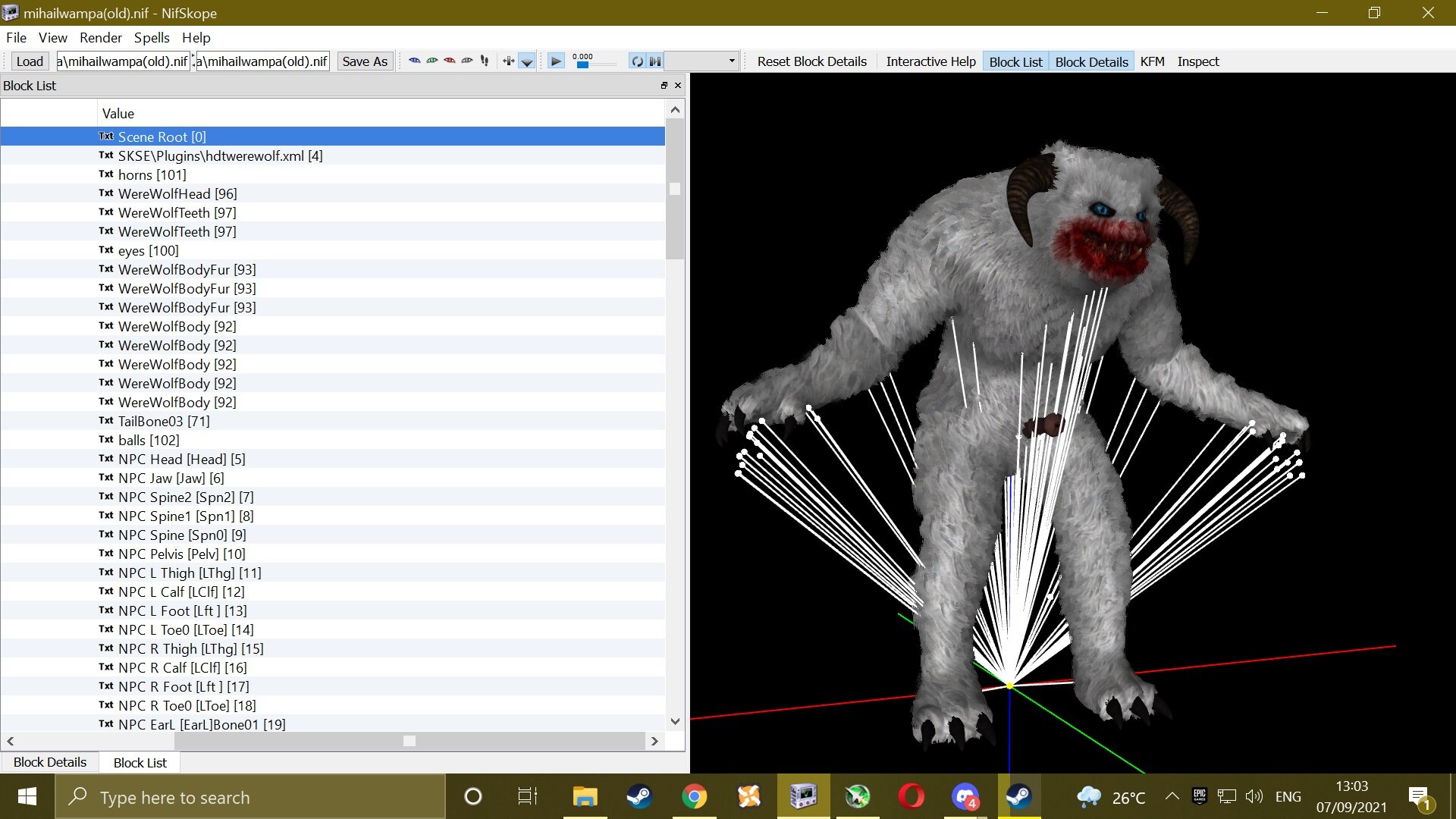1456x819 pixels.
Task: Click the load file path field
Action: [x=123, y=61]
